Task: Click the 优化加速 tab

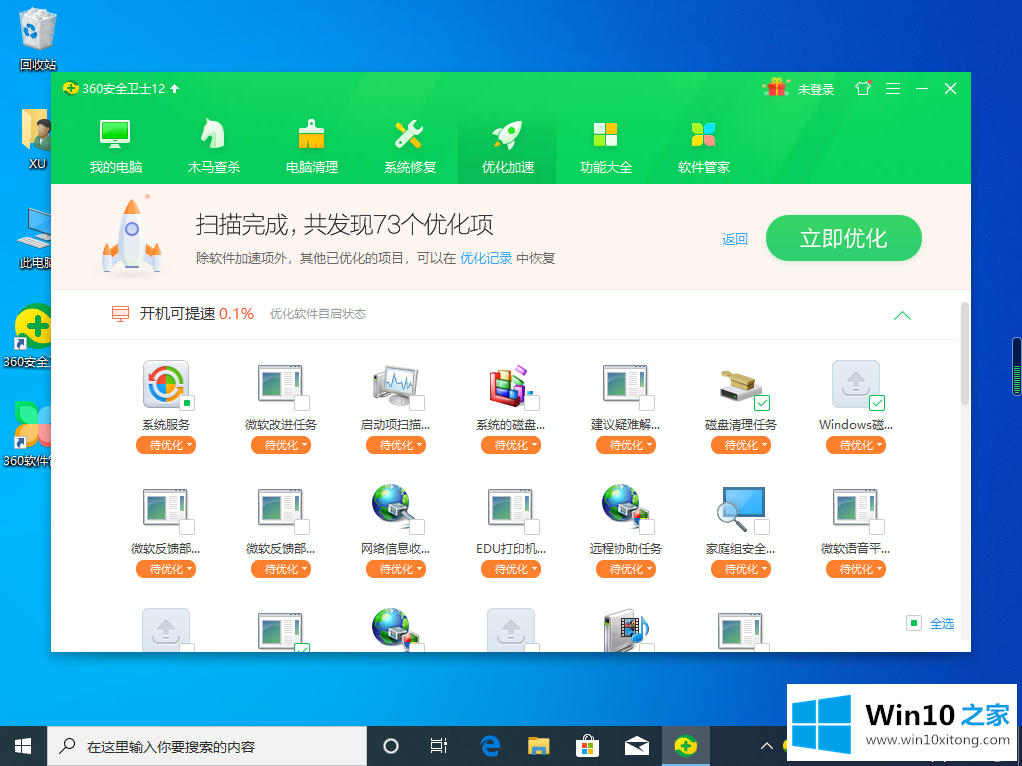Action: (x=507, y=147)
